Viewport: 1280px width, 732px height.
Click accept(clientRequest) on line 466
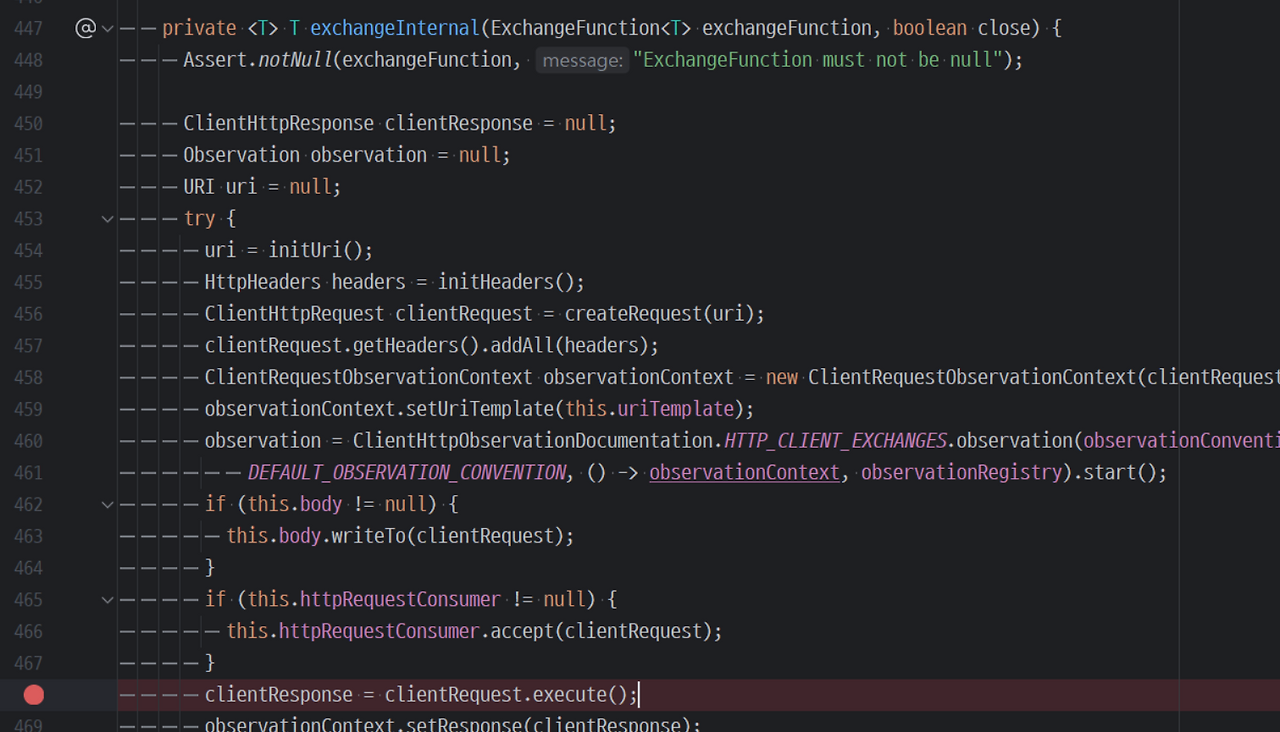pos(596,631)
